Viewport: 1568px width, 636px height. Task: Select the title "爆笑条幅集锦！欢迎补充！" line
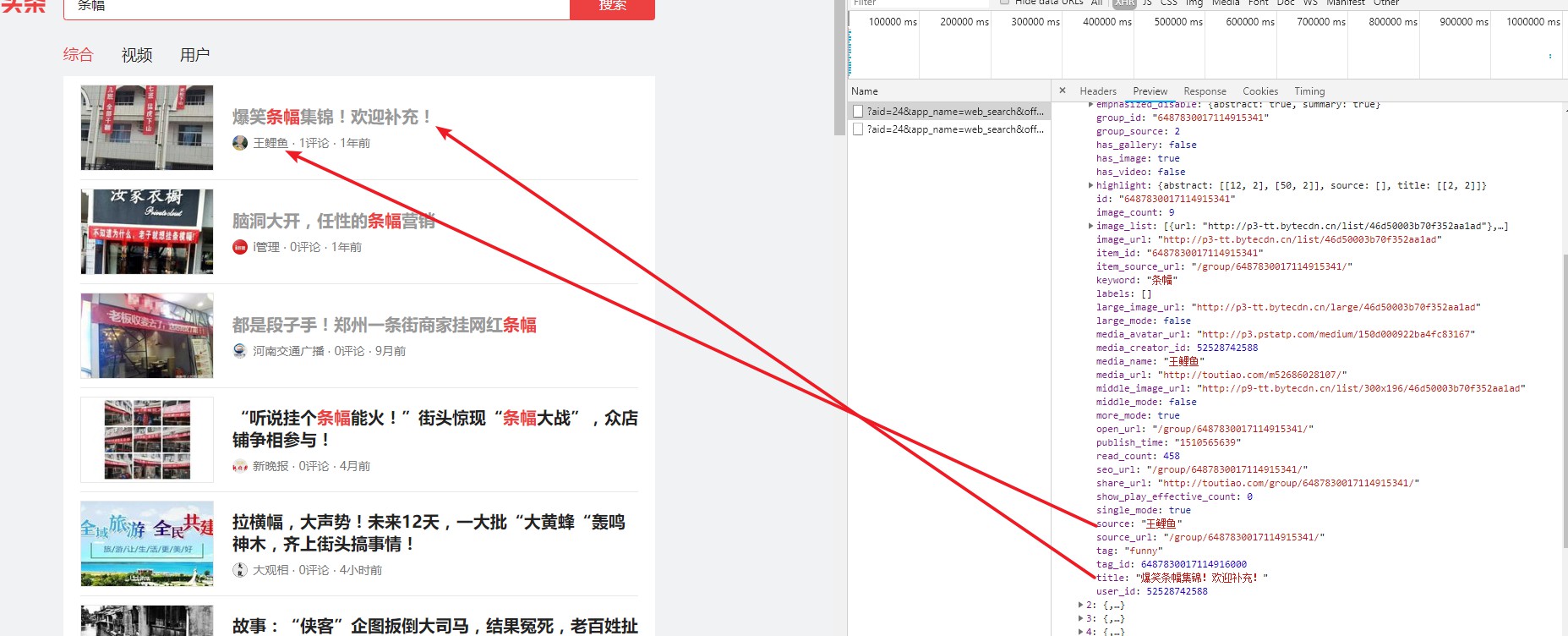pos(1182,578)
